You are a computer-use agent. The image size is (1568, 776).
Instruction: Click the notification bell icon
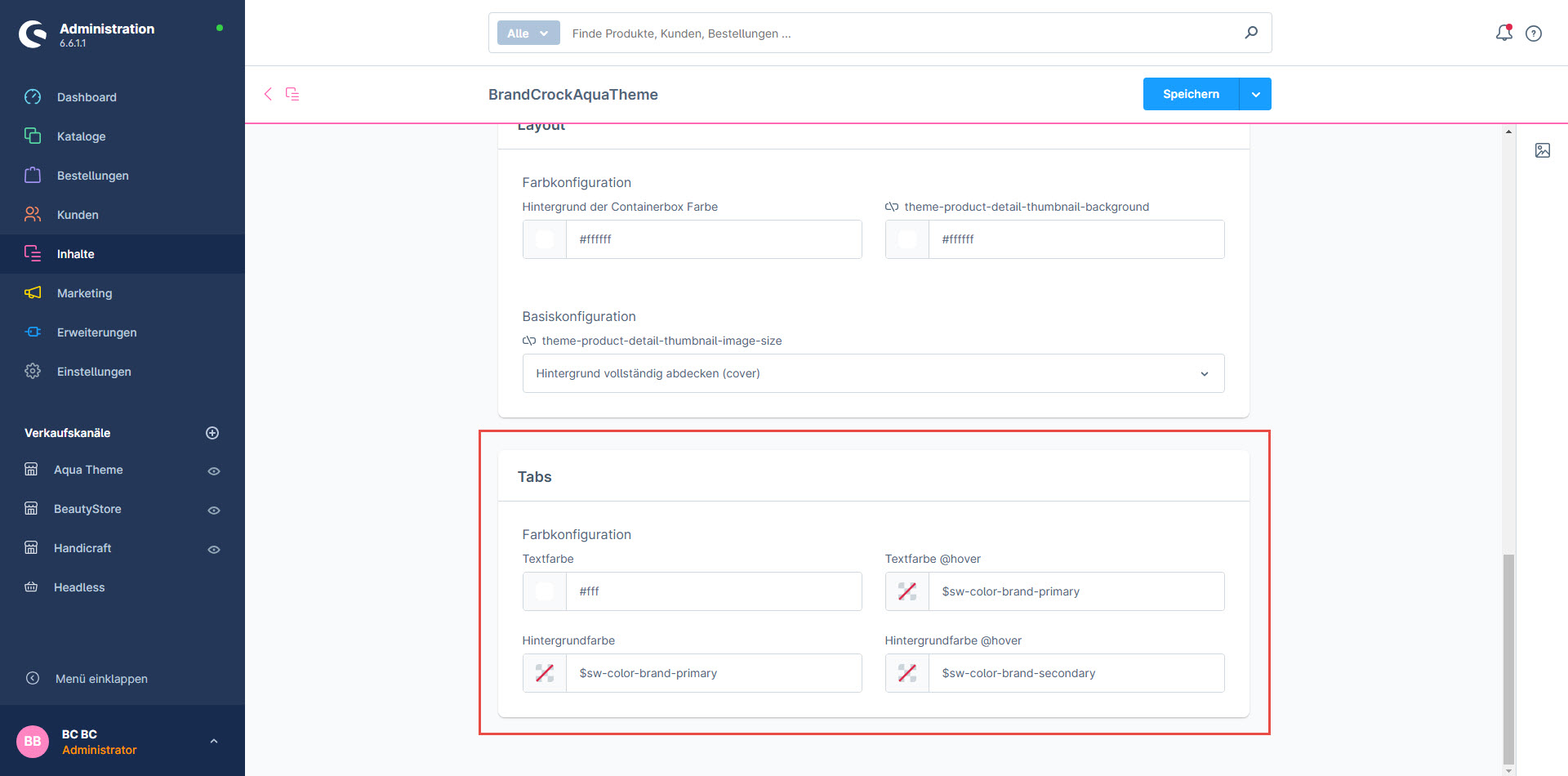click(x=1503, y=33)
